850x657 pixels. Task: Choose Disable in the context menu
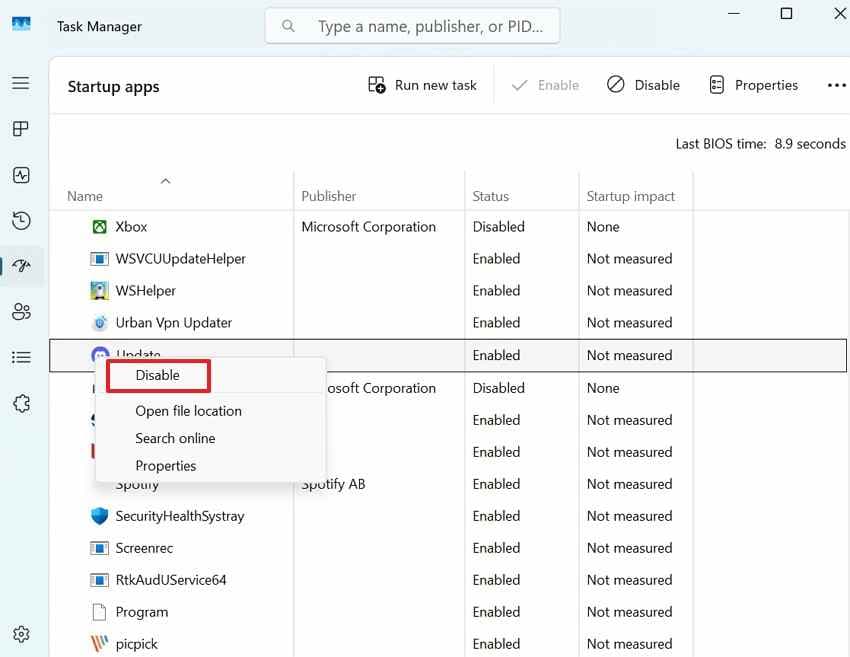tap(158, 375)
